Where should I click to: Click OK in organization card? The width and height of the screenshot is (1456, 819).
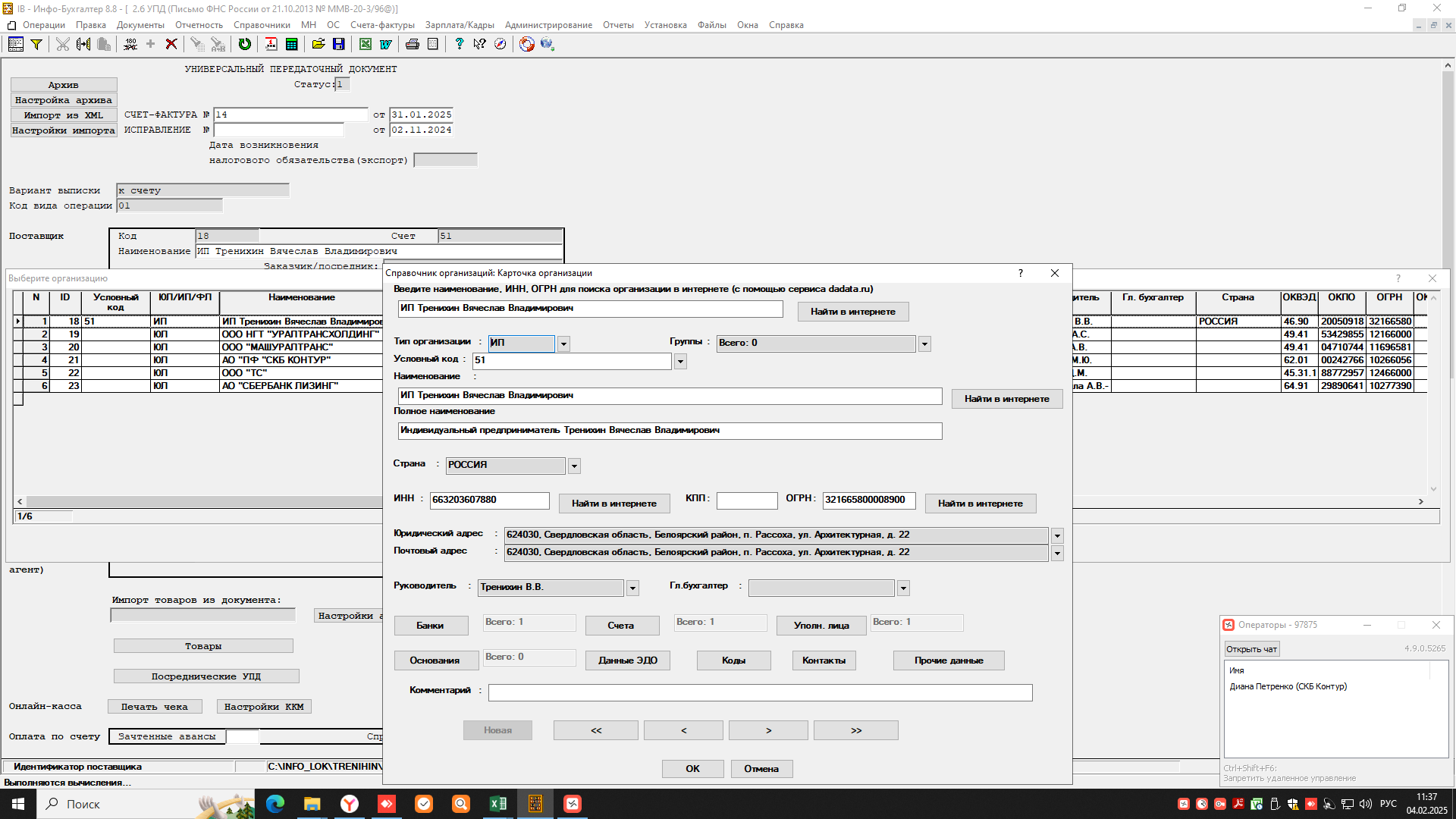coord(693,769)
